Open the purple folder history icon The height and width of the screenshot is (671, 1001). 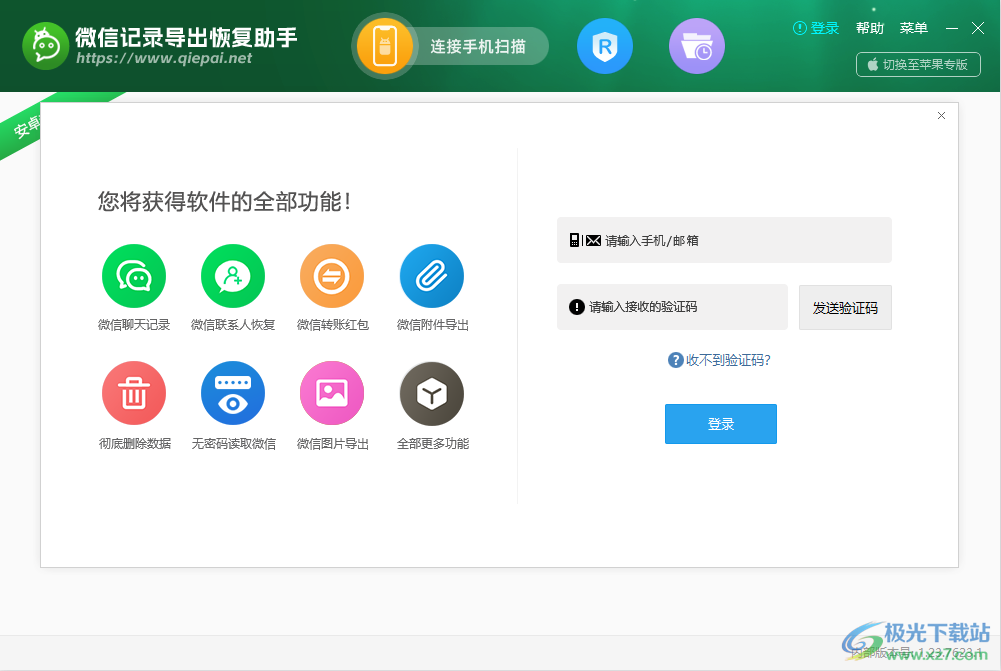[x=696, y=46]
